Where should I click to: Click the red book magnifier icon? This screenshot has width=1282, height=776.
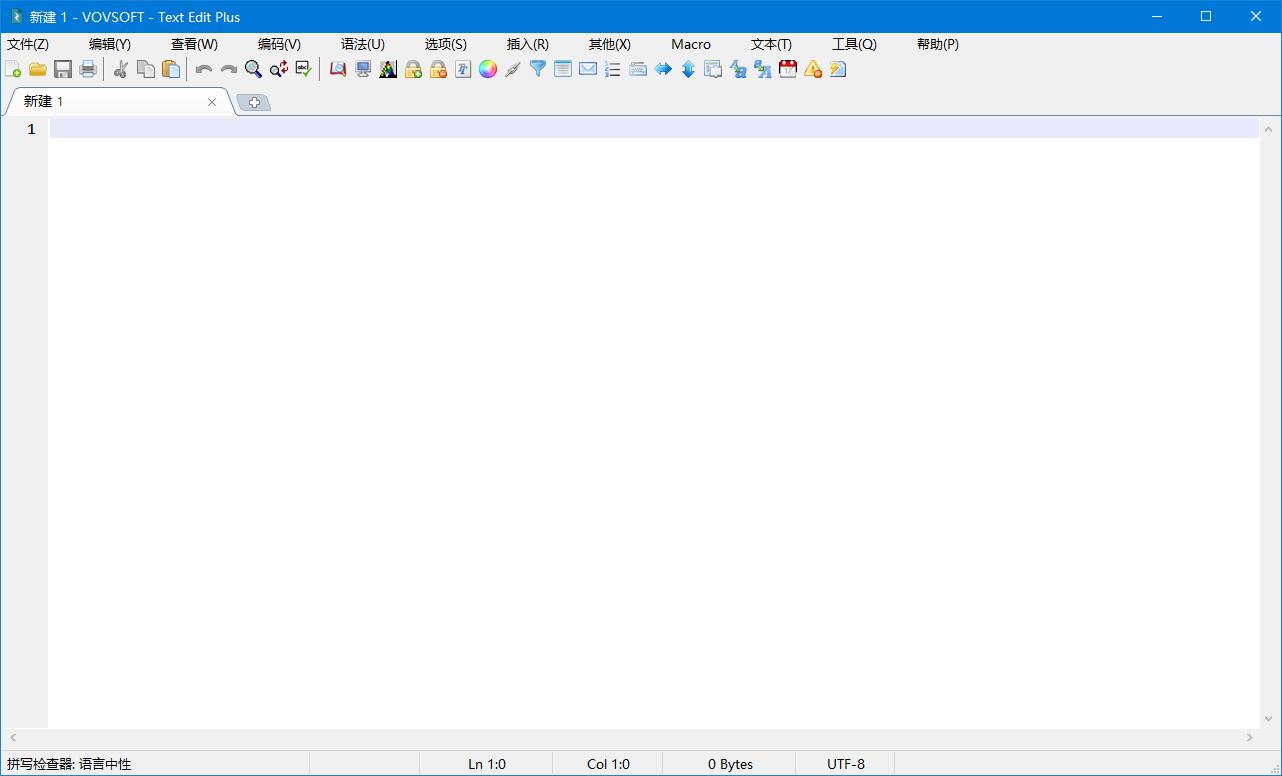(x=338, y=69)
